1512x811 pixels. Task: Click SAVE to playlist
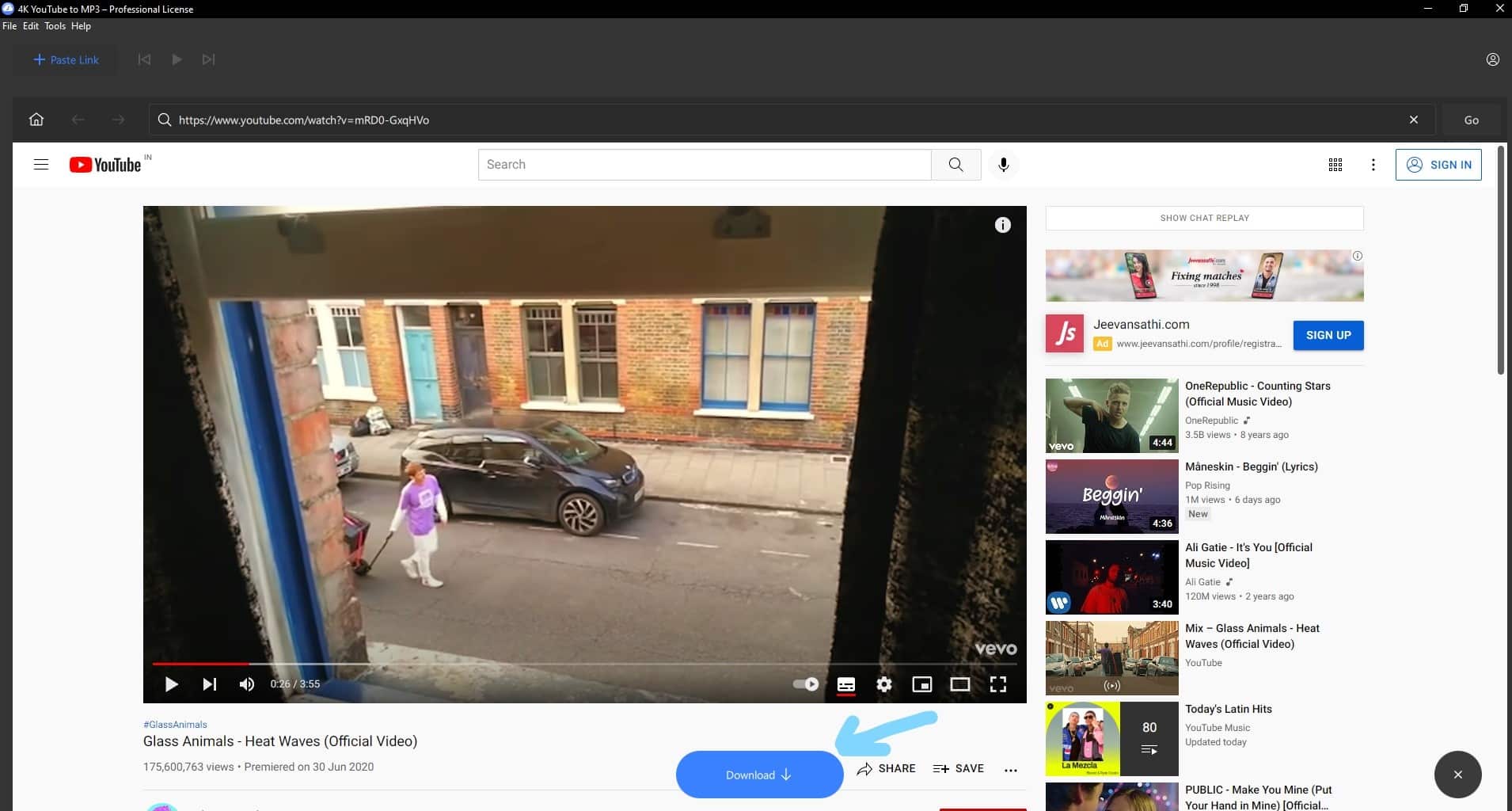click(x=959, y=769)
